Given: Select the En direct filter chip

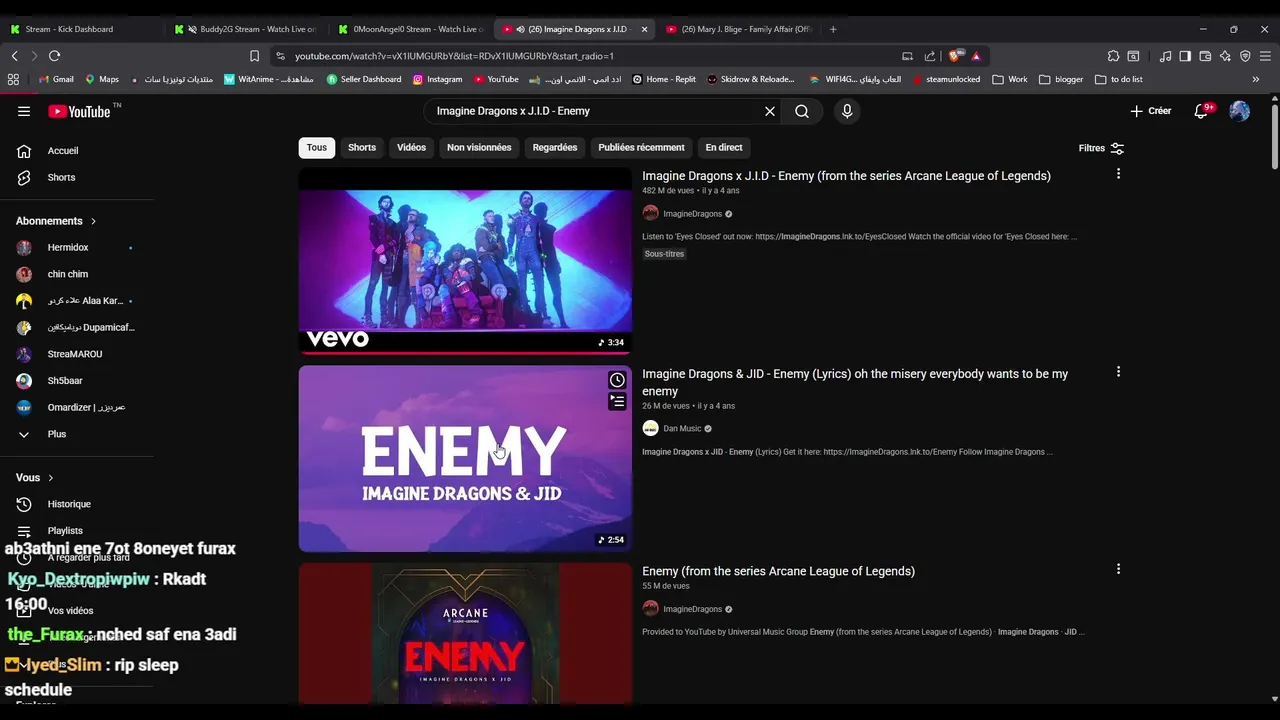Looking at the screenshot, I should (724, 147).
